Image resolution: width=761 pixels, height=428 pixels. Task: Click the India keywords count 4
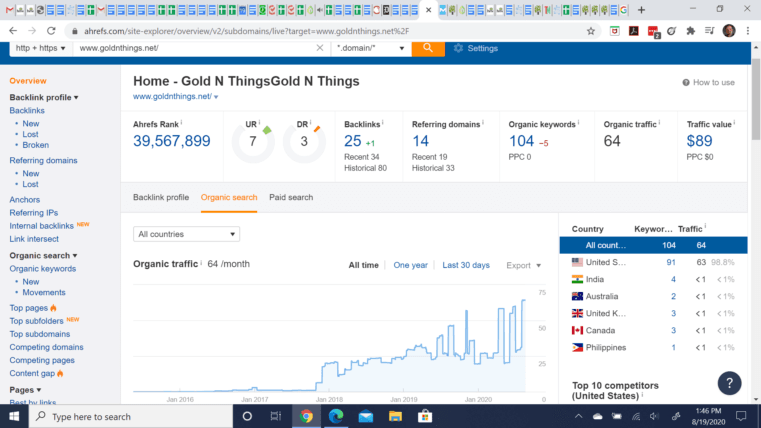pyautogui.click(x=673, y=280)
